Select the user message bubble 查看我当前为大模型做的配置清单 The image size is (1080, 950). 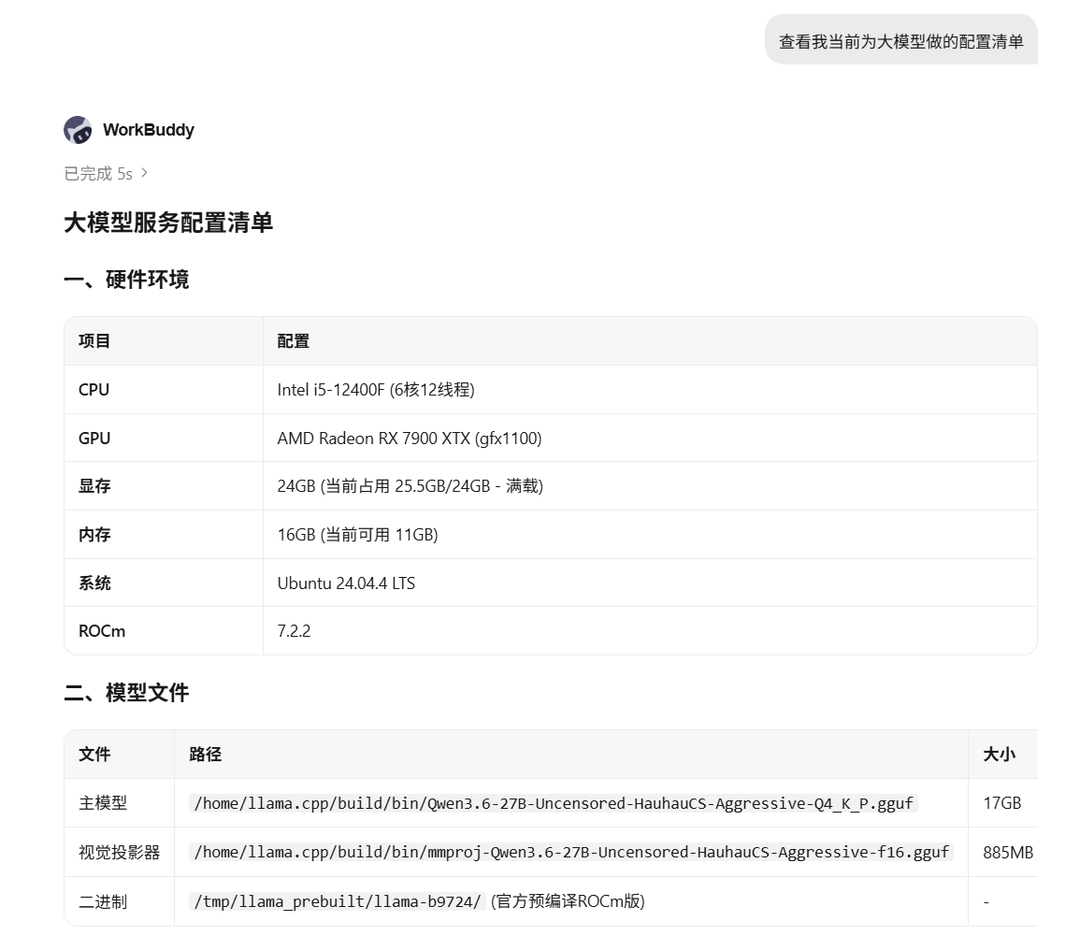pos(901,41)
